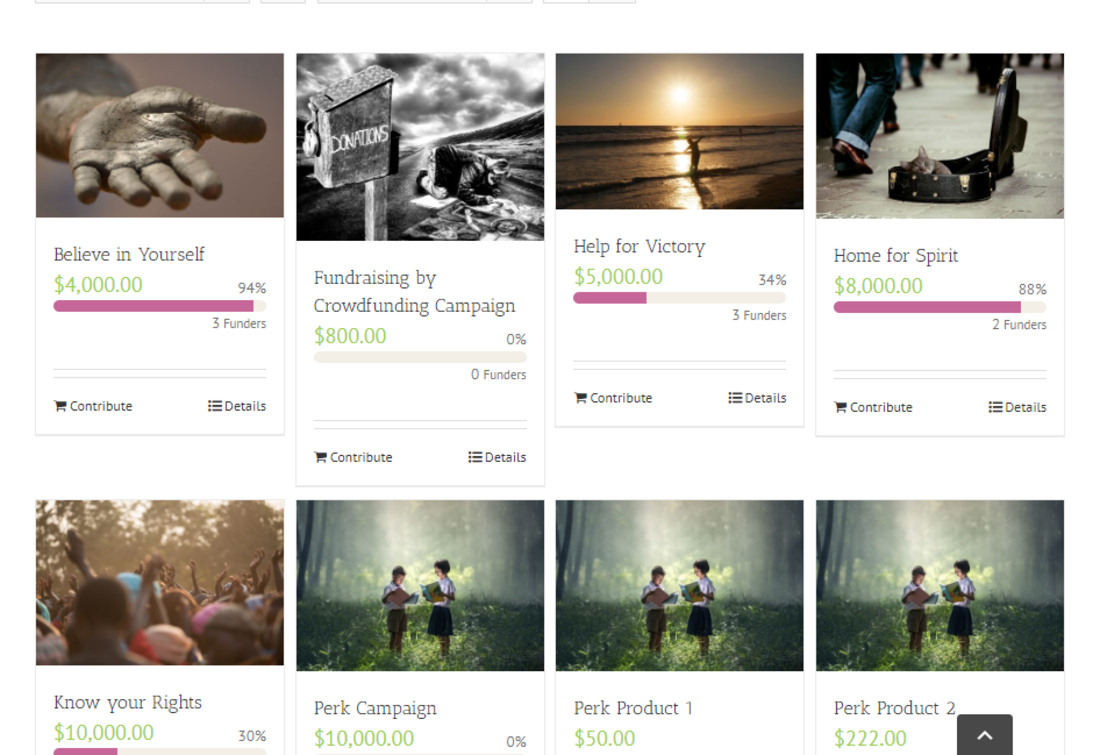Click the cart icon on Believe in Yourself Contribute

pyautogui.click(x=61, y=406)
